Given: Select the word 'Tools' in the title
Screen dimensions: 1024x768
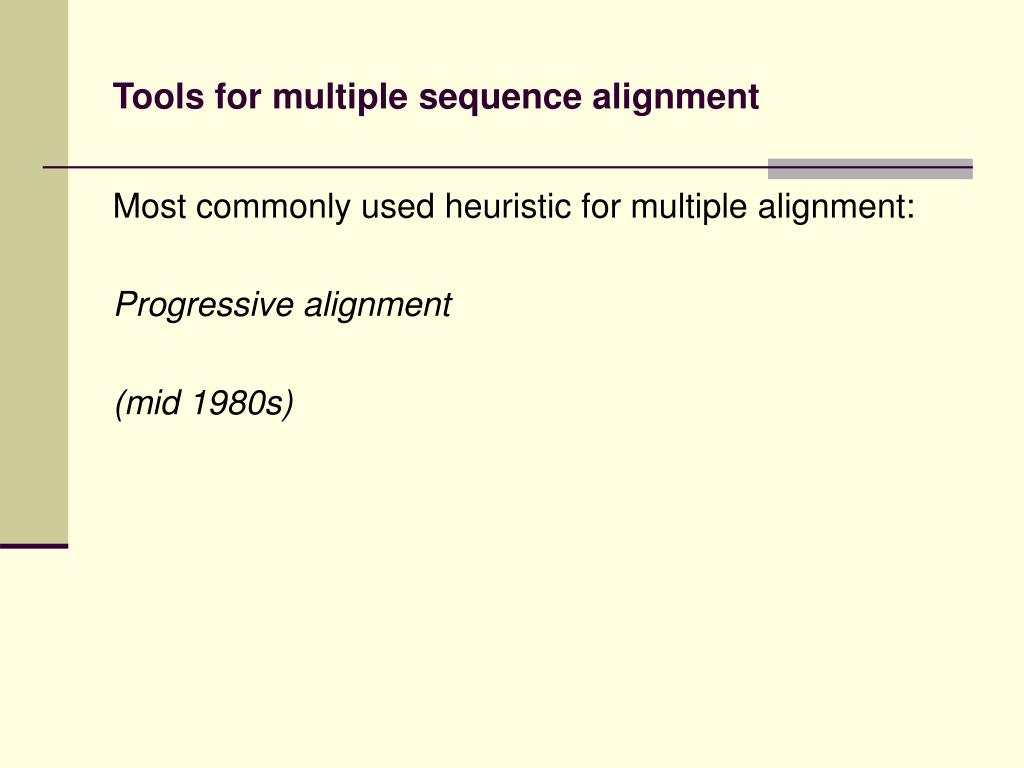Looking at the screenshot, I should click(159, 96).
